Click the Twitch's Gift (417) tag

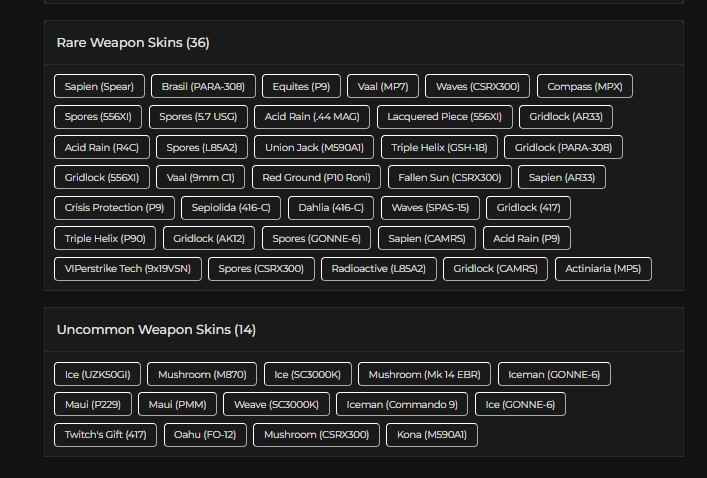[x=105, y=435]
